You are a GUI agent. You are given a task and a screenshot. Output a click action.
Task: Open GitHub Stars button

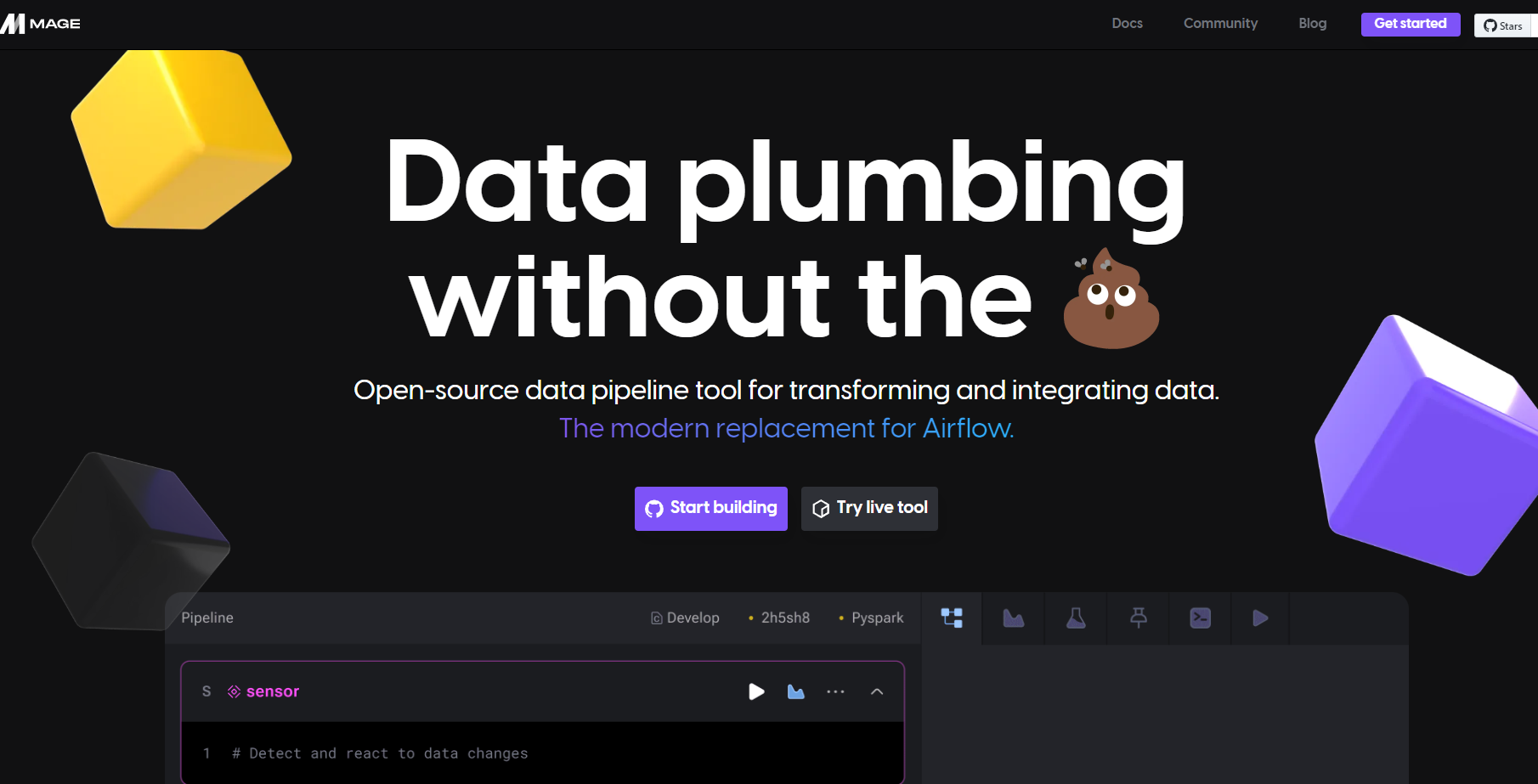(x=1505, y=25)
